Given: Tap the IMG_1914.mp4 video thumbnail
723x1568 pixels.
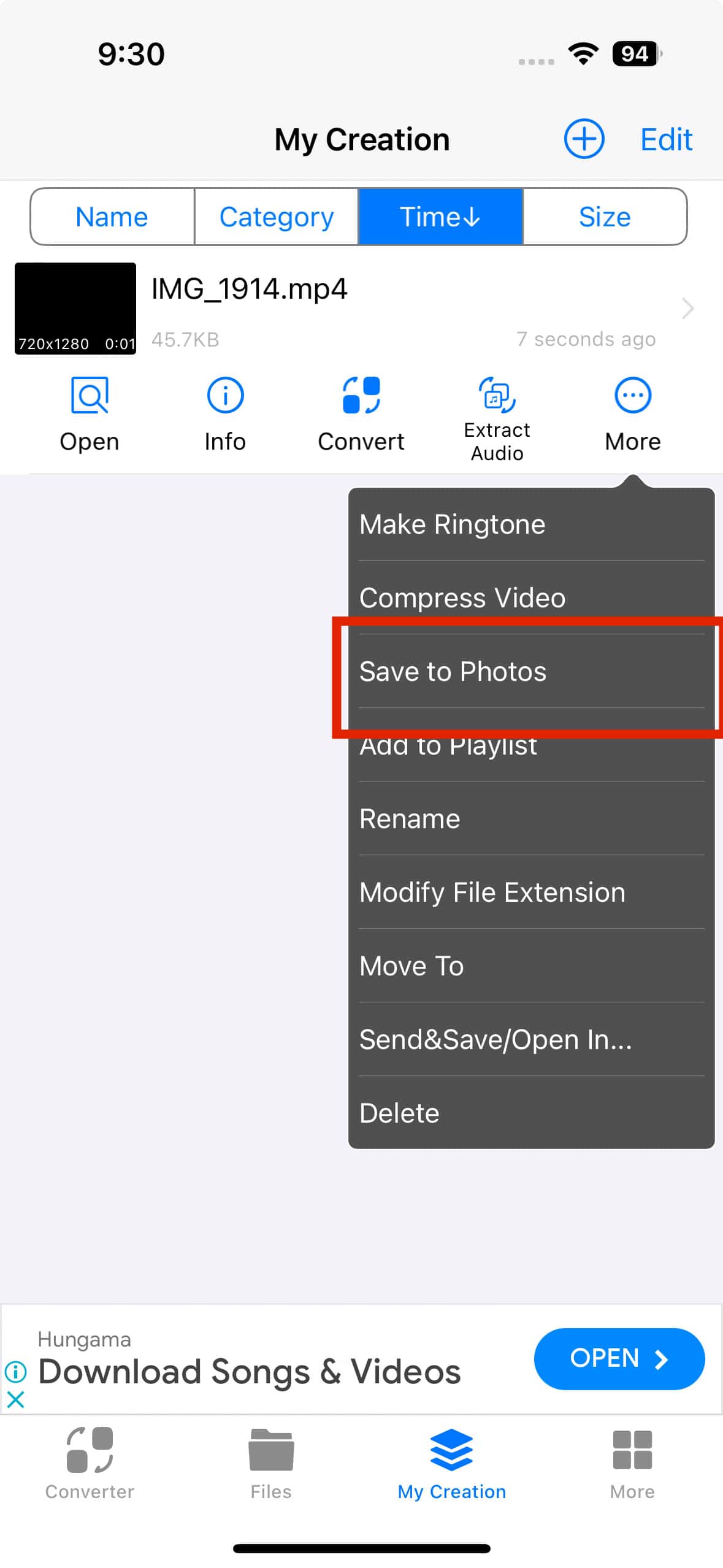Looking at the screenshot, I should pos(75,309).
